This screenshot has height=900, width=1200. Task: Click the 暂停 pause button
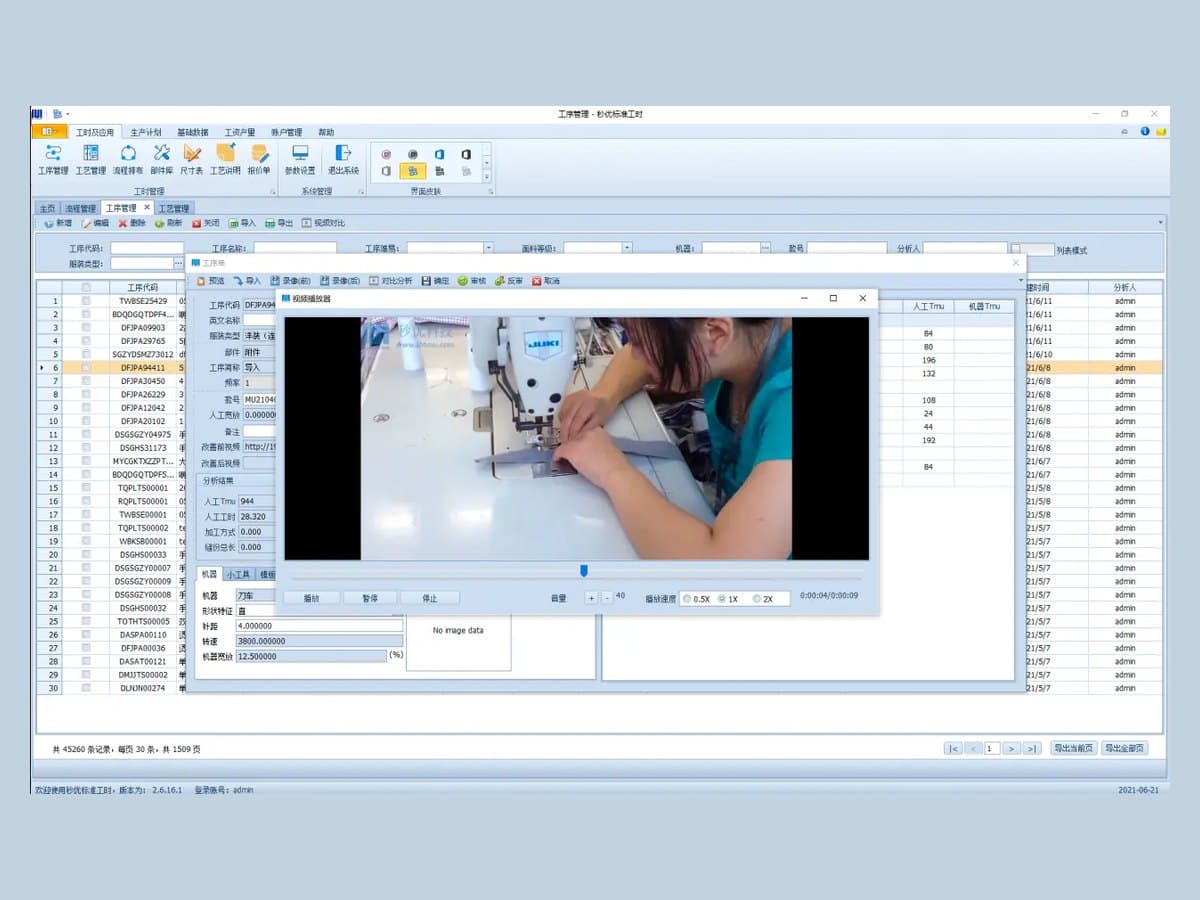369,598
